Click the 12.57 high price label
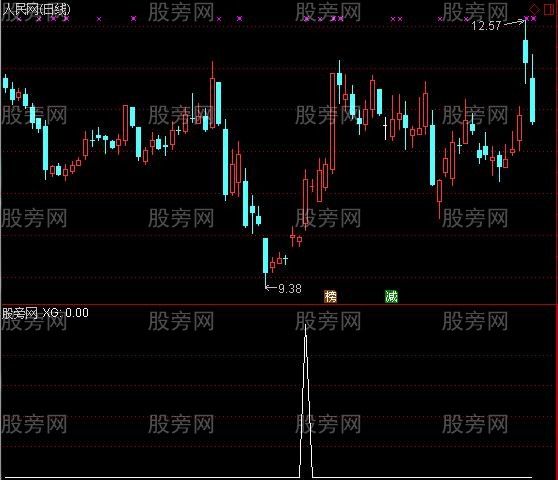This screenshot has width=558, height=480. (x=486, y=25)
